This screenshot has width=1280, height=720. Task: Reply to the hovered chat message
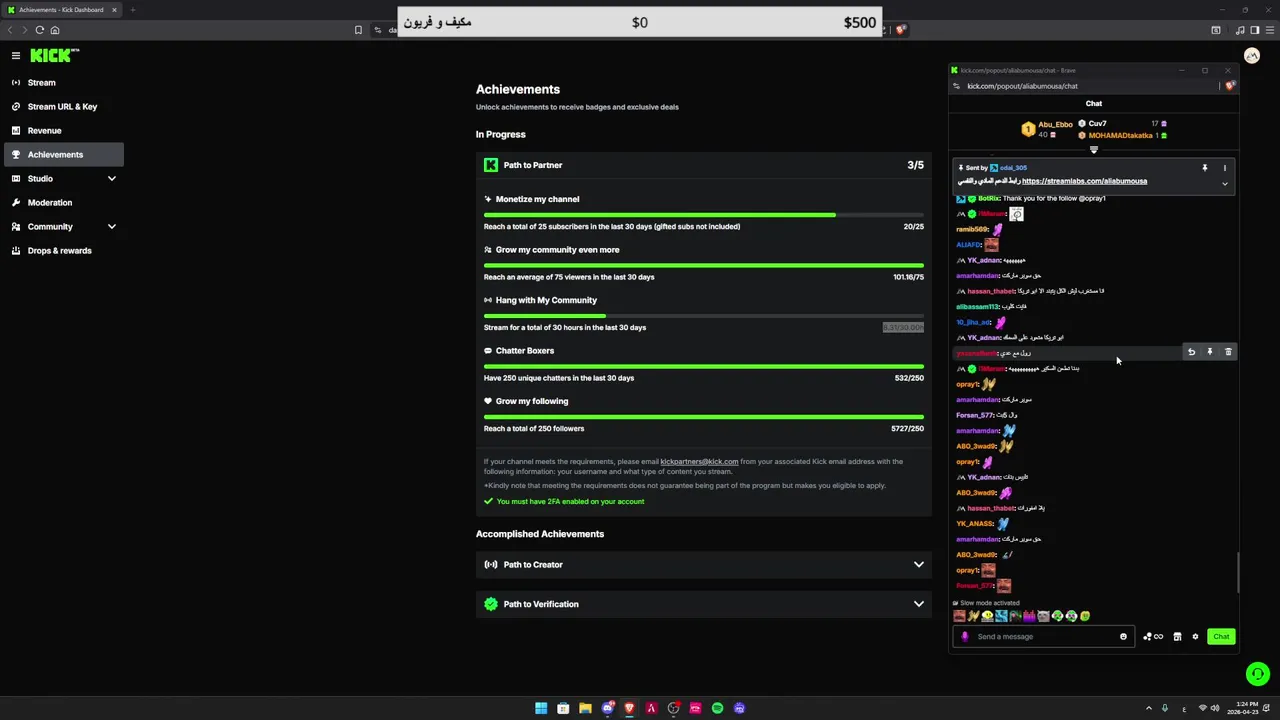pos(1191,352)
